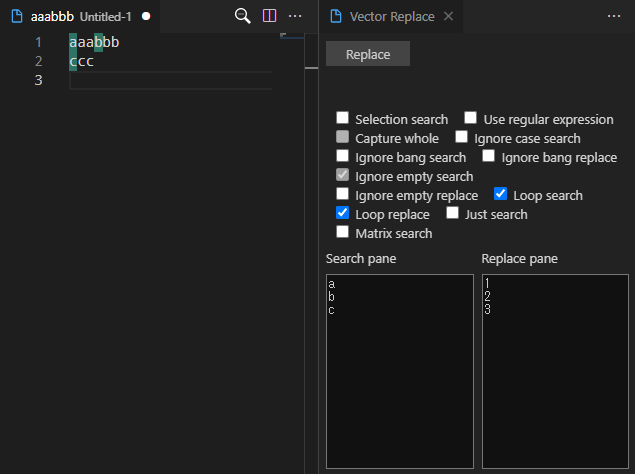This screenshot has width=635, height=474.
Task: Disable the Loop replace checkbox
Action: (343, 214)
